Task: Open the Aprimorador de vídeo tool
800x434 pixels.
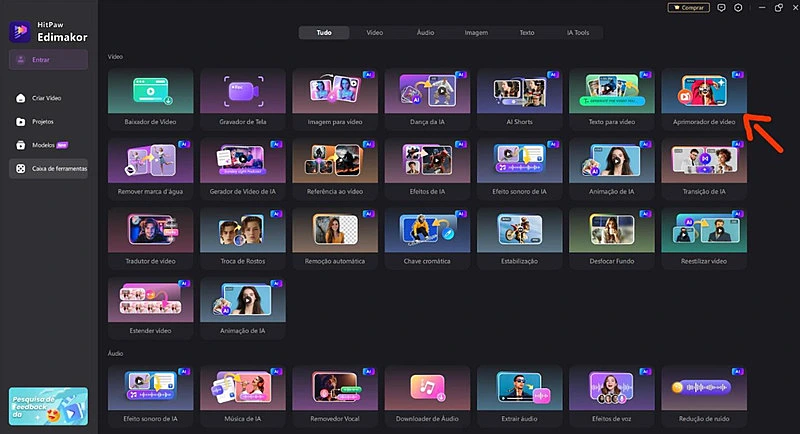Action: [x=704, y=96]
